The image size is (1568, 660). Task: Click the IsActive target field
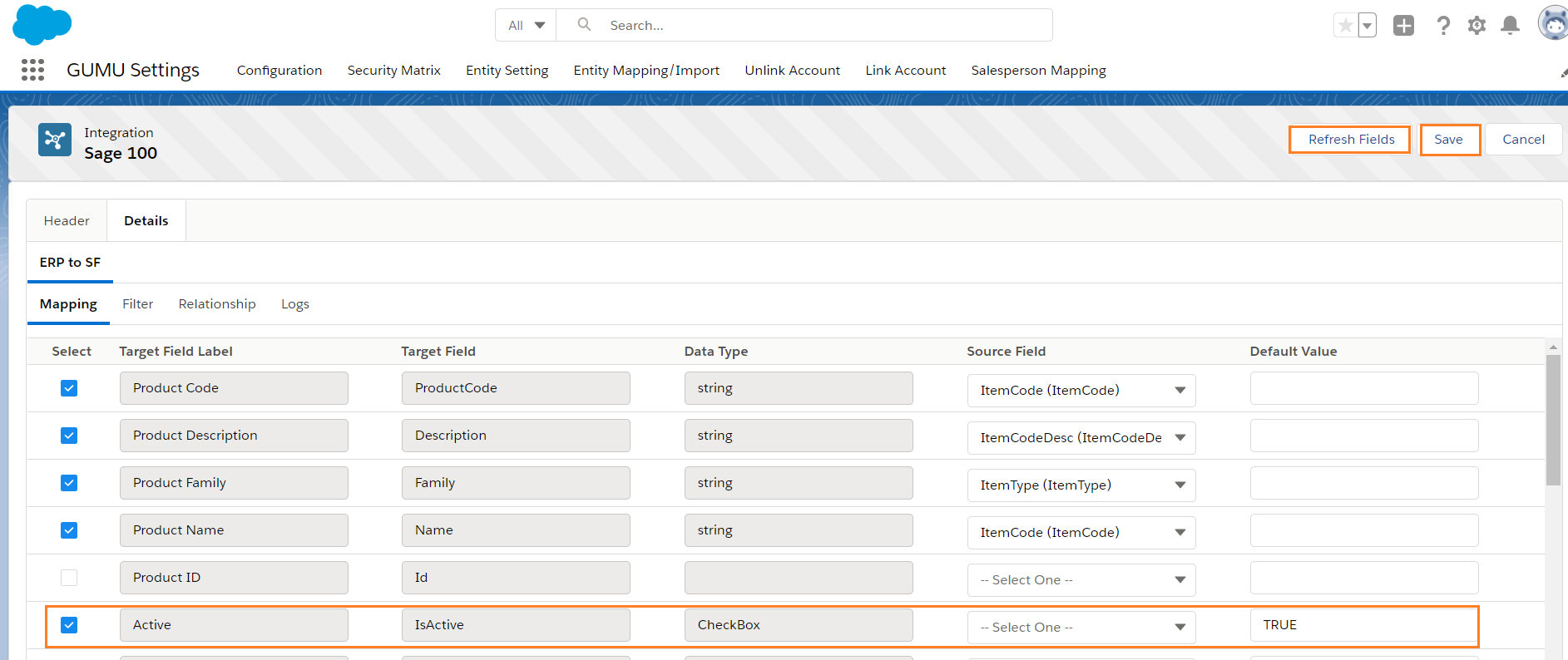tap(516, 625)
